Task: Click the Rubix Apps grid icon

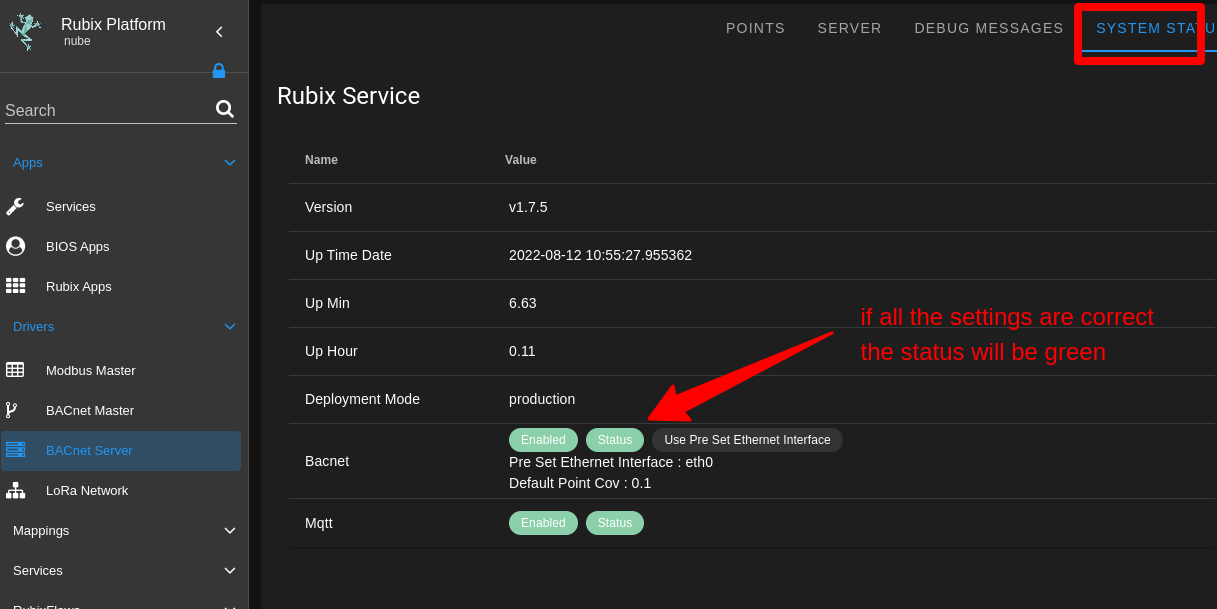Action: pyautogui.click(x=15, y=286)
